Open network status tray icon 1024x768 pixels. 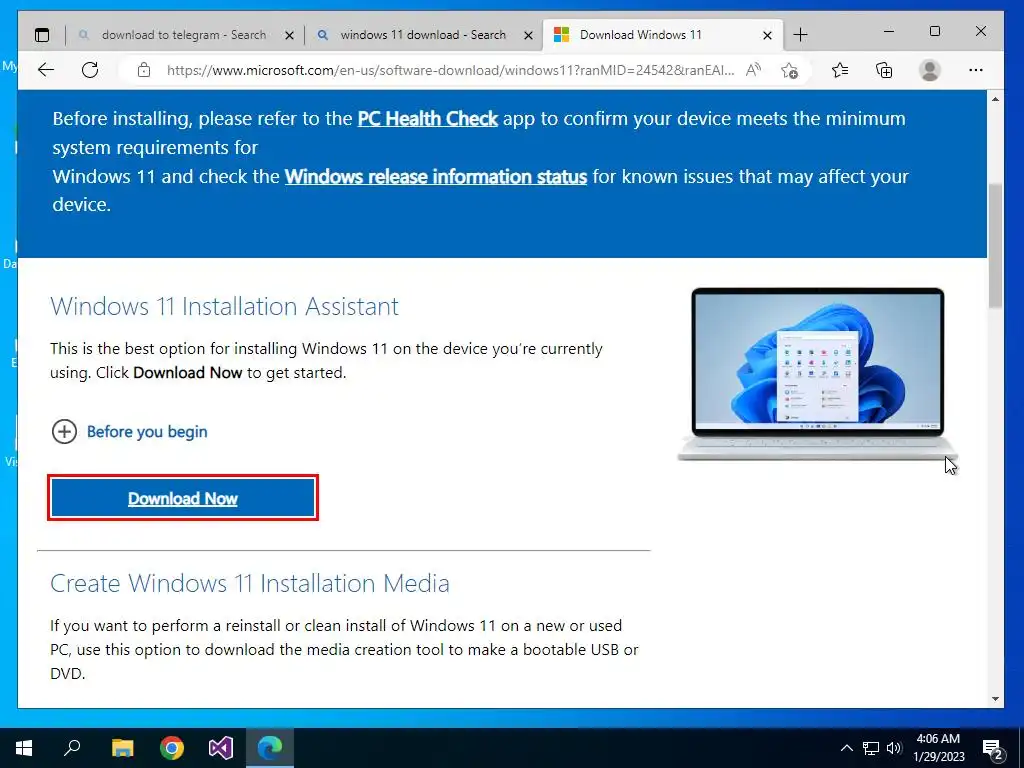(x=871, y=748)
